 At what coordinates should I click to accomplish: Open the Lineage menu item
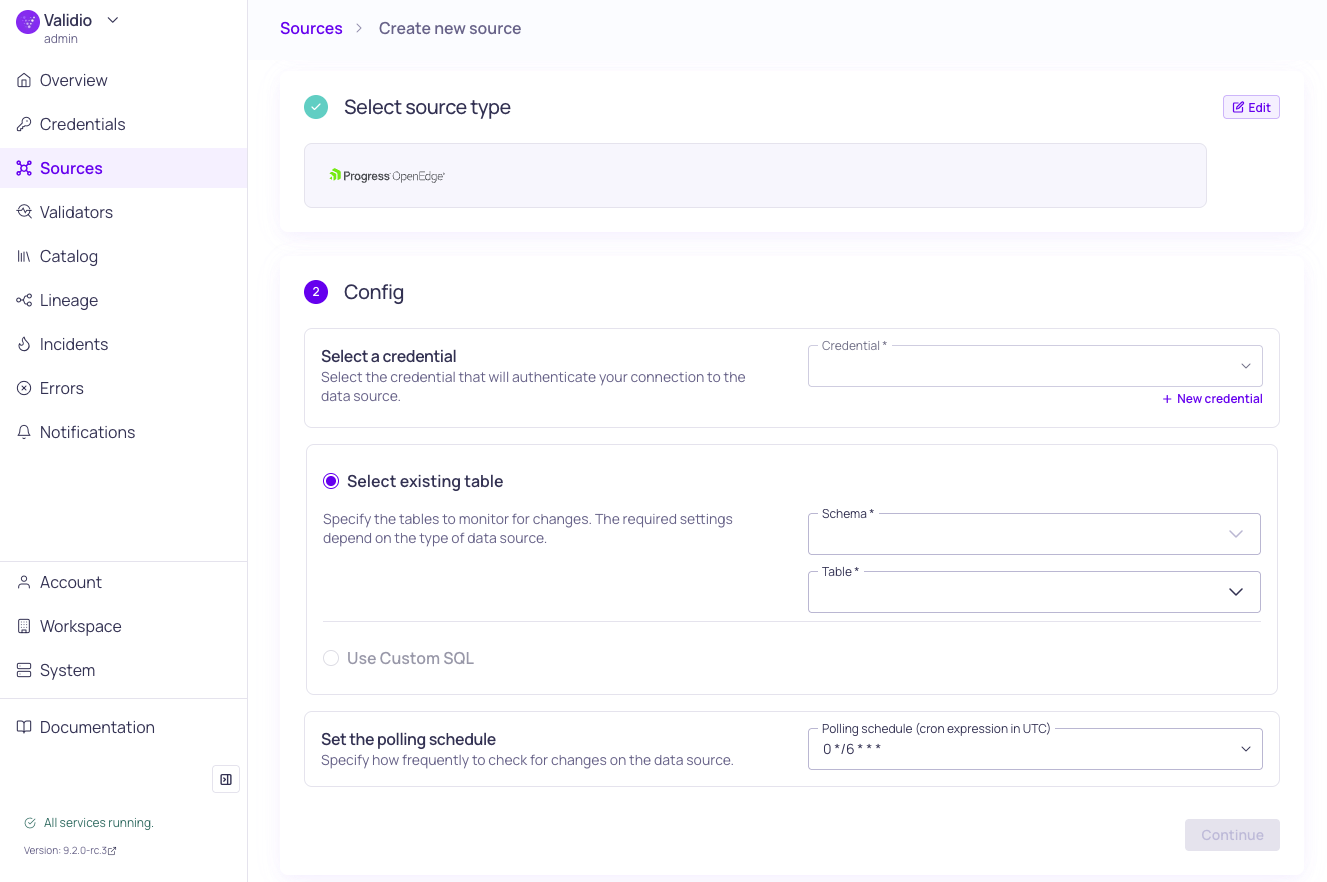(x=124, y=300)
